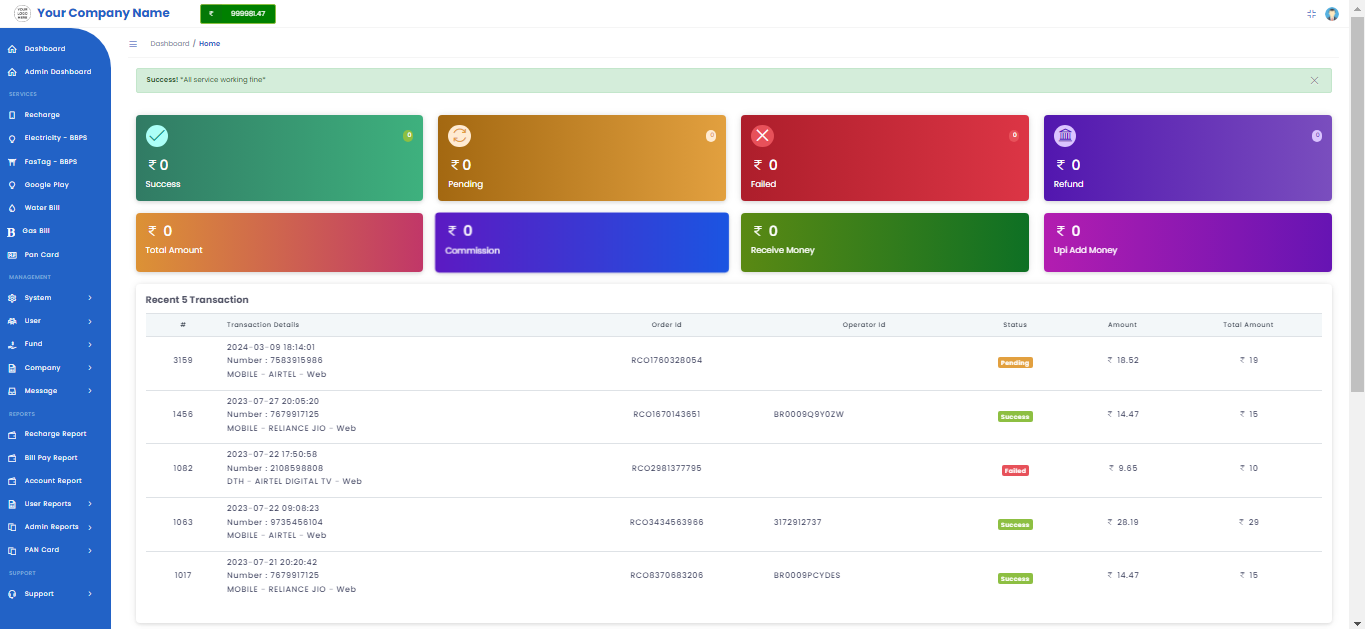Click the Failed cross icon on red card
The width and height of the screenshot is (1365, 629).
pos(762,136)
